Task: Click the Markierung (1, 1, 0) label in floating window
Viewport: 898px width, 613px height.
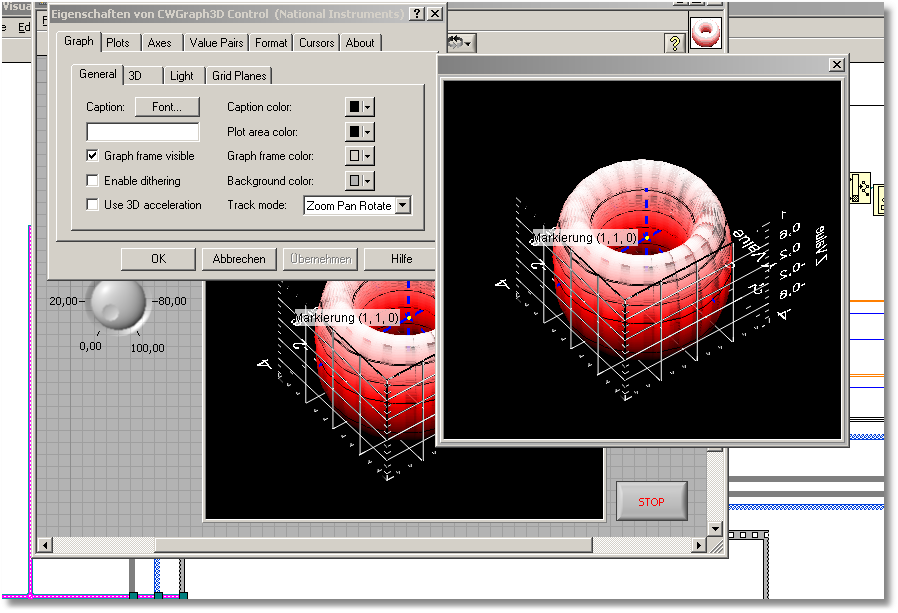Action: coord(585,237)
